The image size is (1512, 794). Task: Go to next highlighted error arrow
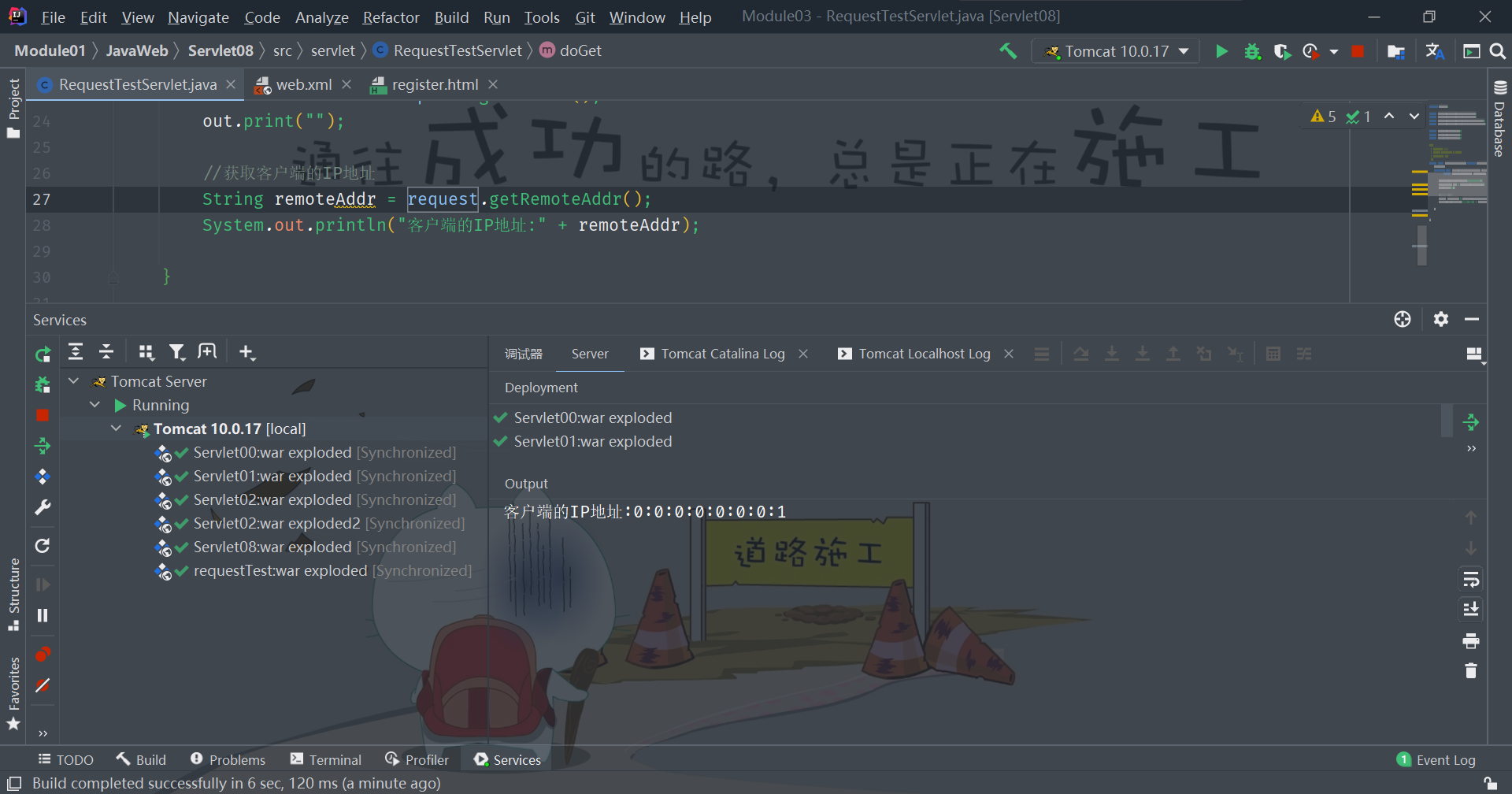click(1414, 117)
